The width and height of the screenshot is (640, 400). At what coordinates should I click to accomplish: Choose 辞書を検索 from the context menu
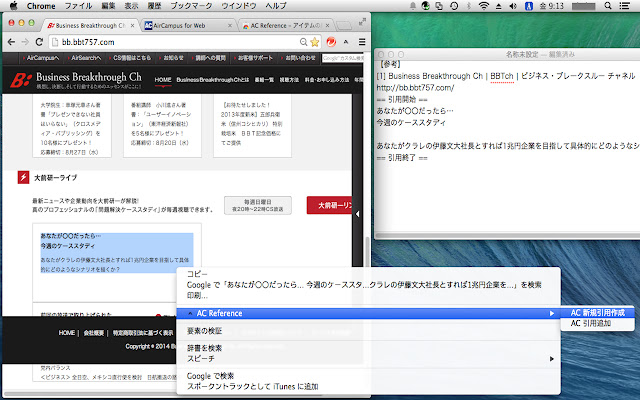click(x=368, y=348)
